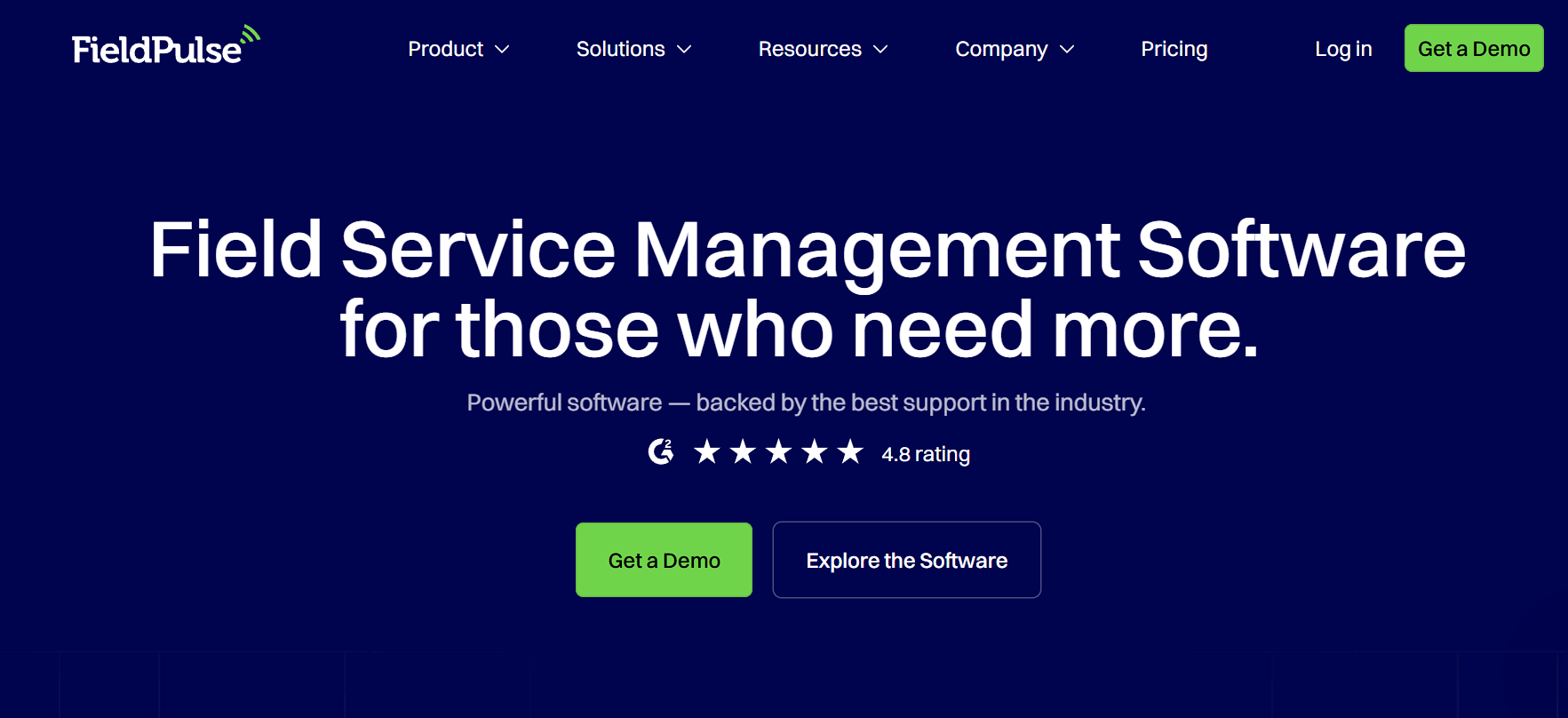The image size is (1568, 718).
Task: Click the fifth rating star
Action: click(850, 452)
